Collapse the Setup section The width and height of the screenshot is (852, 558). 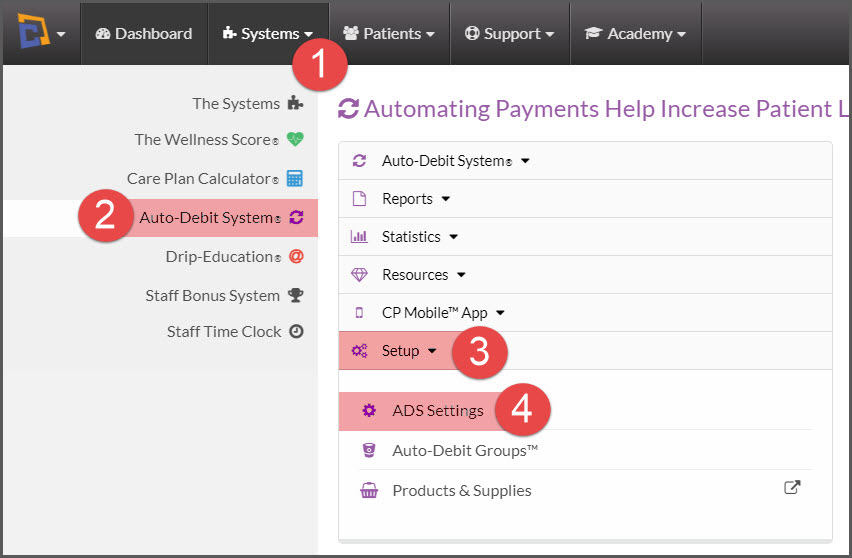[585, 351]
